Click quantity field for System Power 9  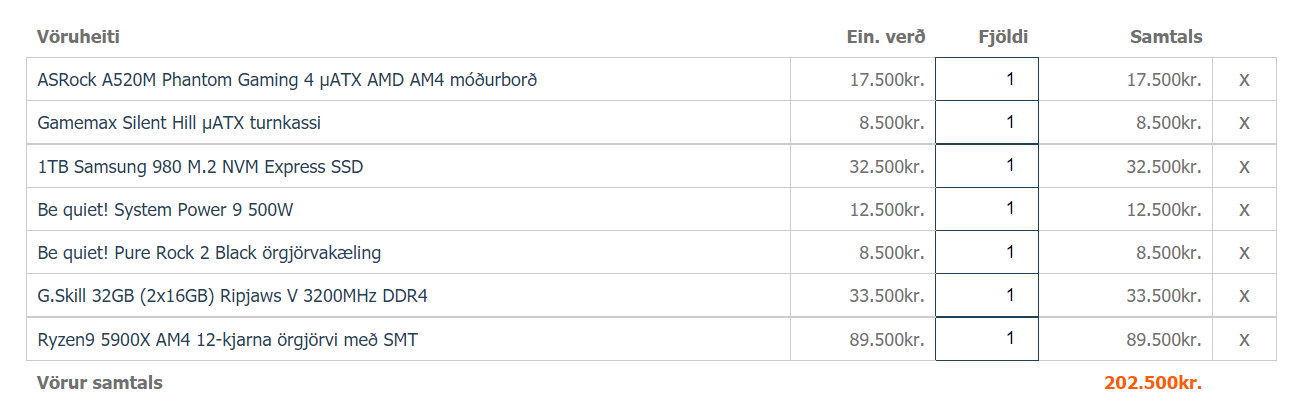click(987, 209)
